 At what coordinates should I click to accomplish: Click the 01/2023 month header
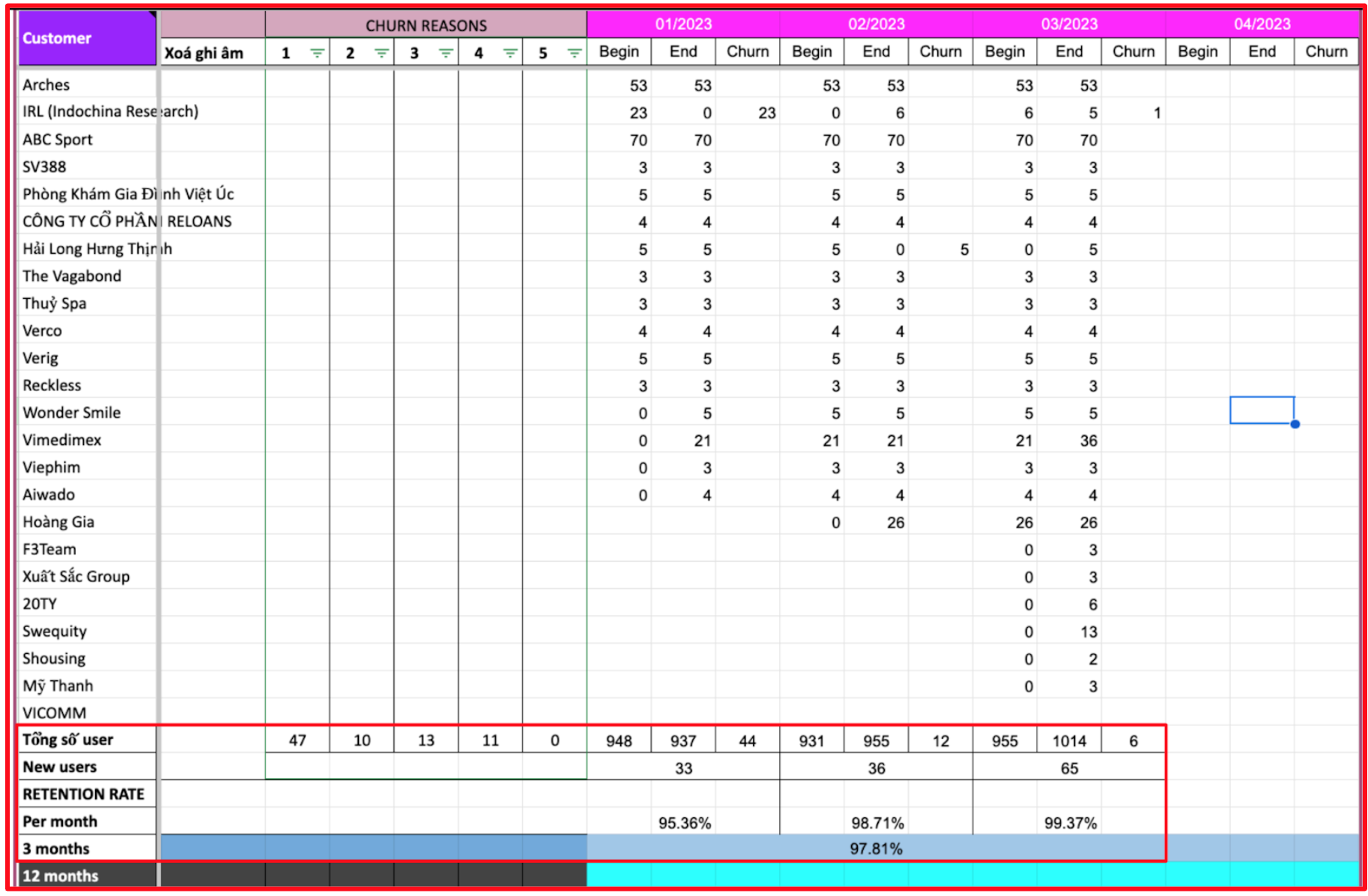(683, 24)
